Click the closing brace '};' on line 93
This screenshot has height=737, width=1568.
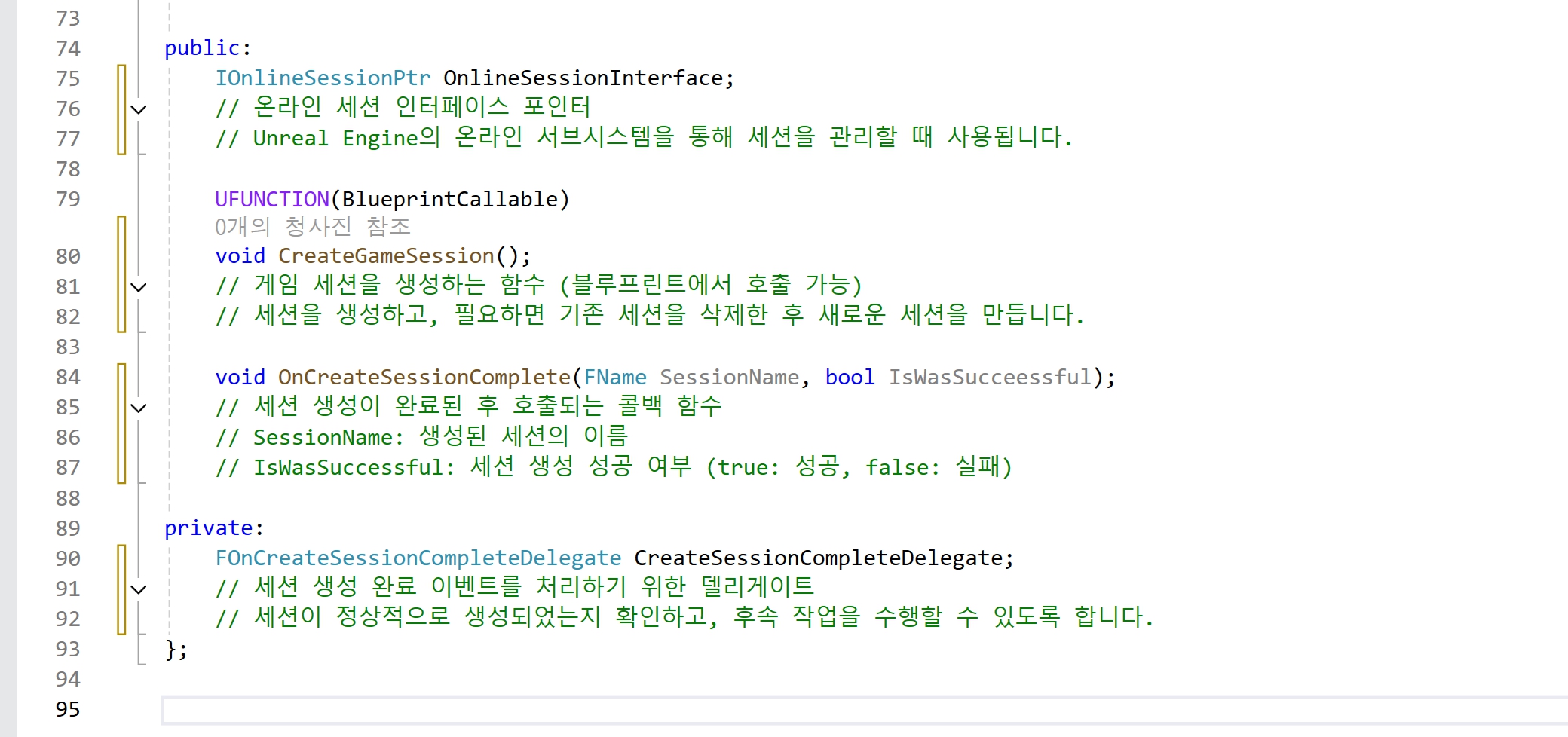[x=176, y=650]
